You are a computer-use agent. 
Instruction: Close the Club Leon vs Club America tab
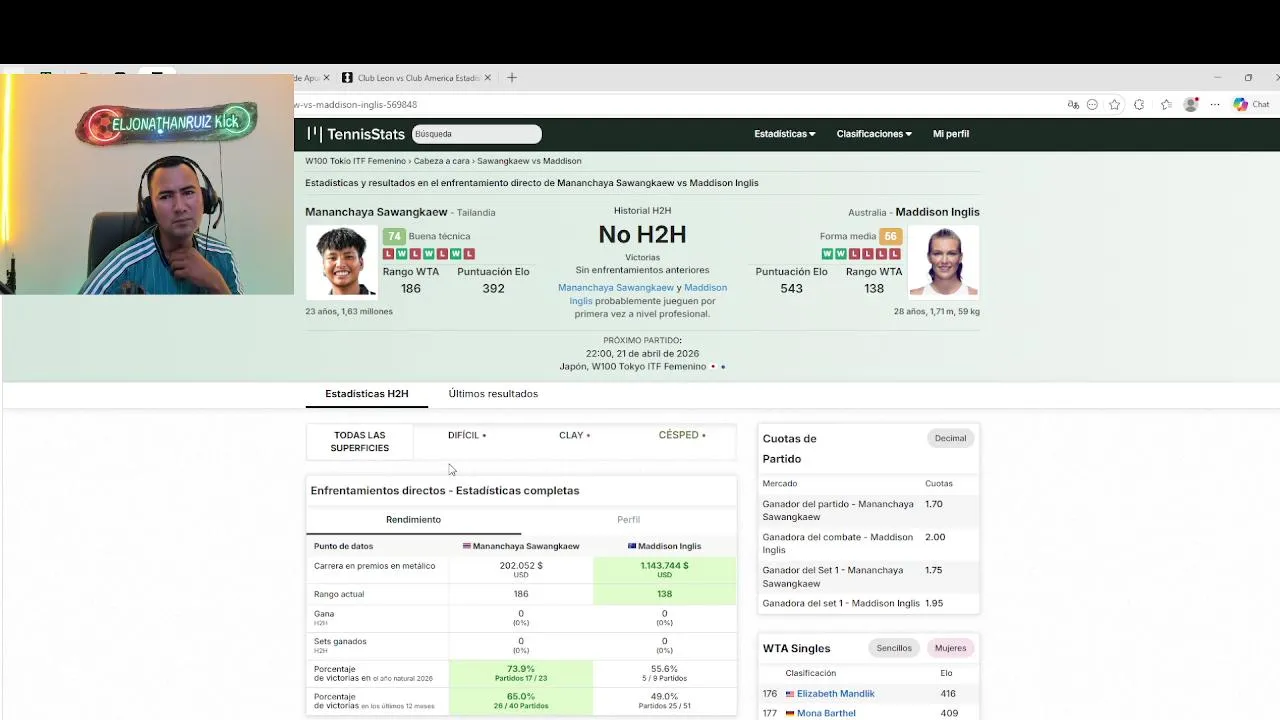[x=488, y=78]
